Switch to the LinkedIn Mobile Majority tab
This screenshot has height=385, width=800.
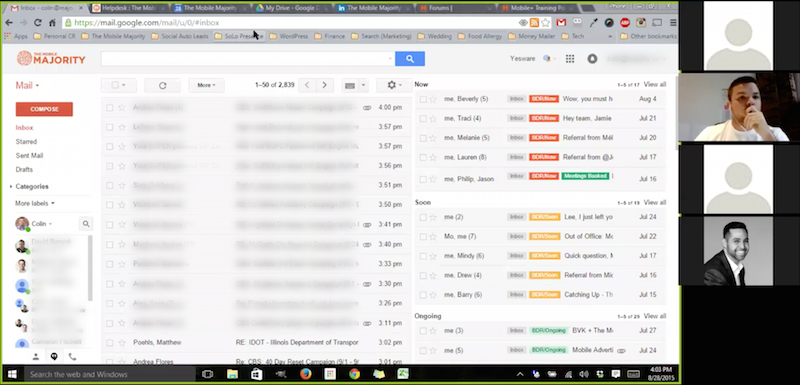373,8
